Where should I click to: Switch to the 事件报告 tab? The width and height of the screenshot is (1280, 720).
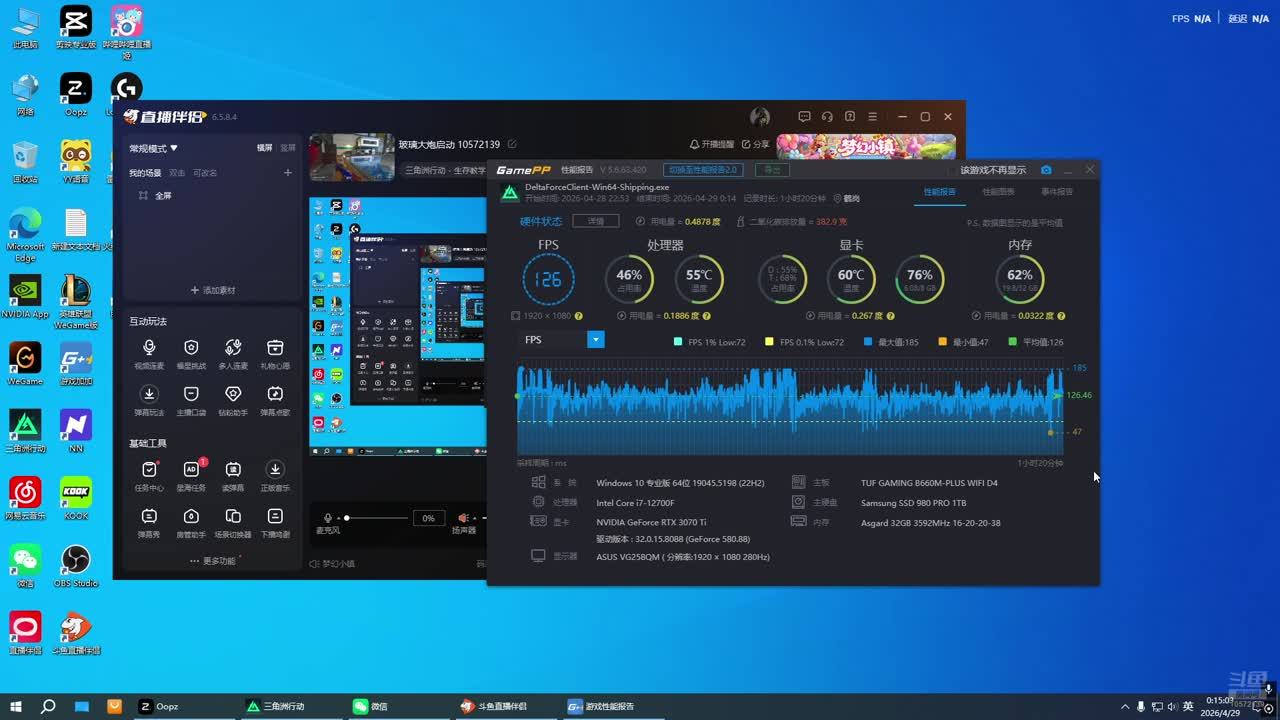(x=1056, y=192)
